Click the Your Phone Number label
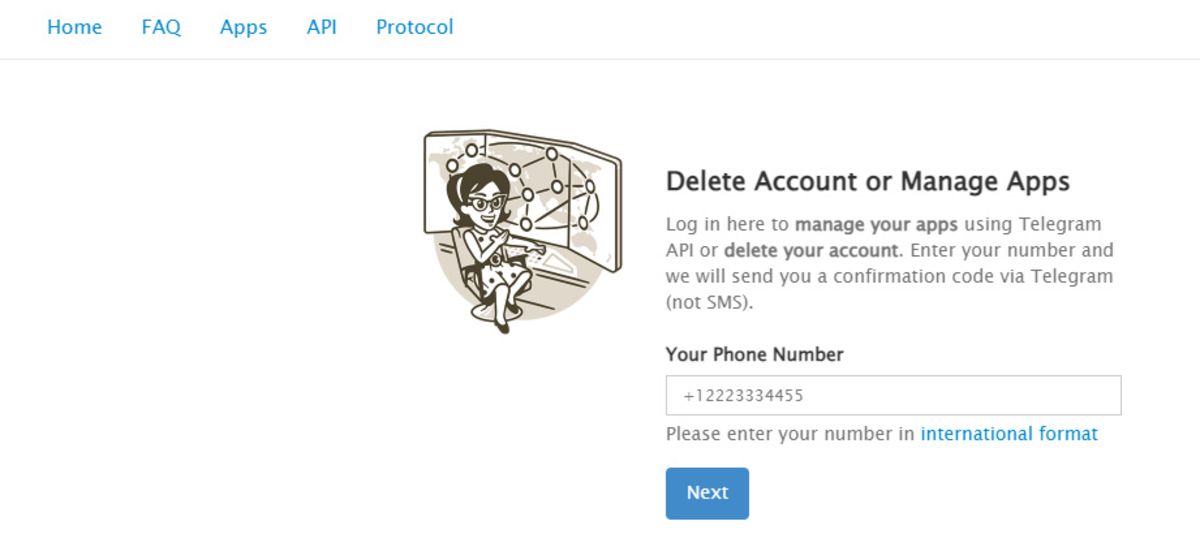This screenshot has height=534, width=1200. [754, 354]
